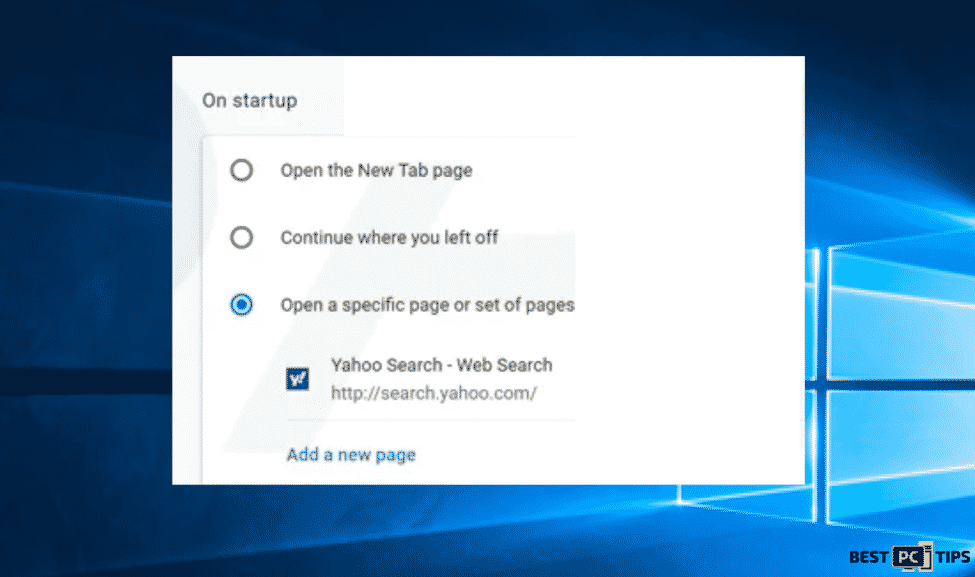Click the PC monitor icon in the watermark
975x577 pixels.
click(912, 556)
